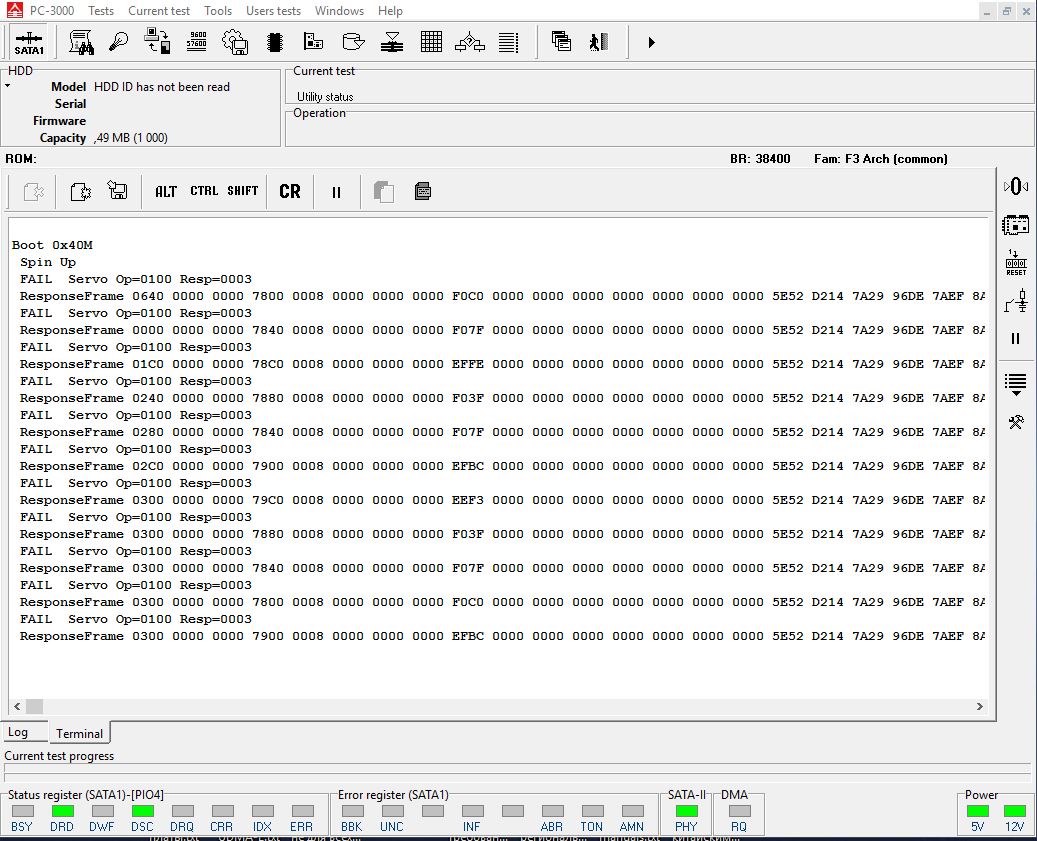Viewport: 1037px width, 841px height.
Task: Open the Tests menu
Action: pos(101,11)
